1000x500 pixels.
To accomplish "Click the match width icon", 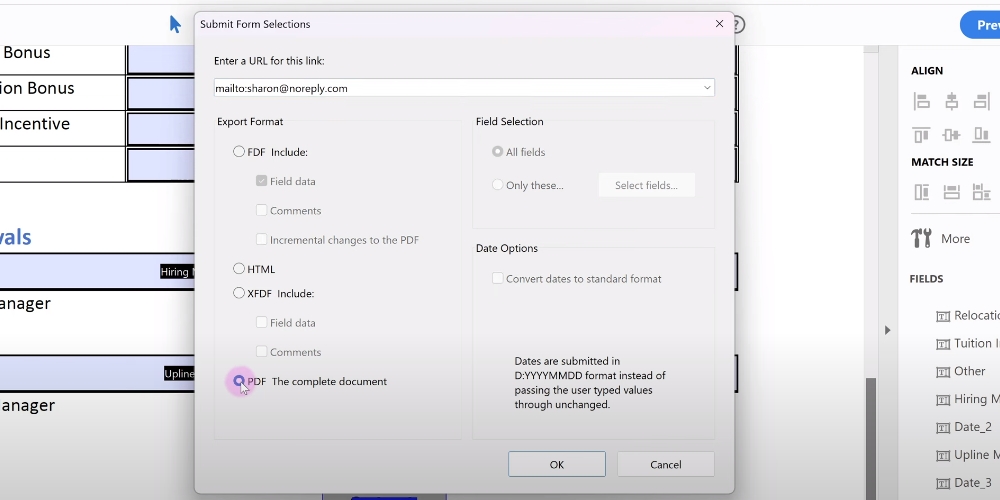I will pyautogui.click(x=951, y=192).
